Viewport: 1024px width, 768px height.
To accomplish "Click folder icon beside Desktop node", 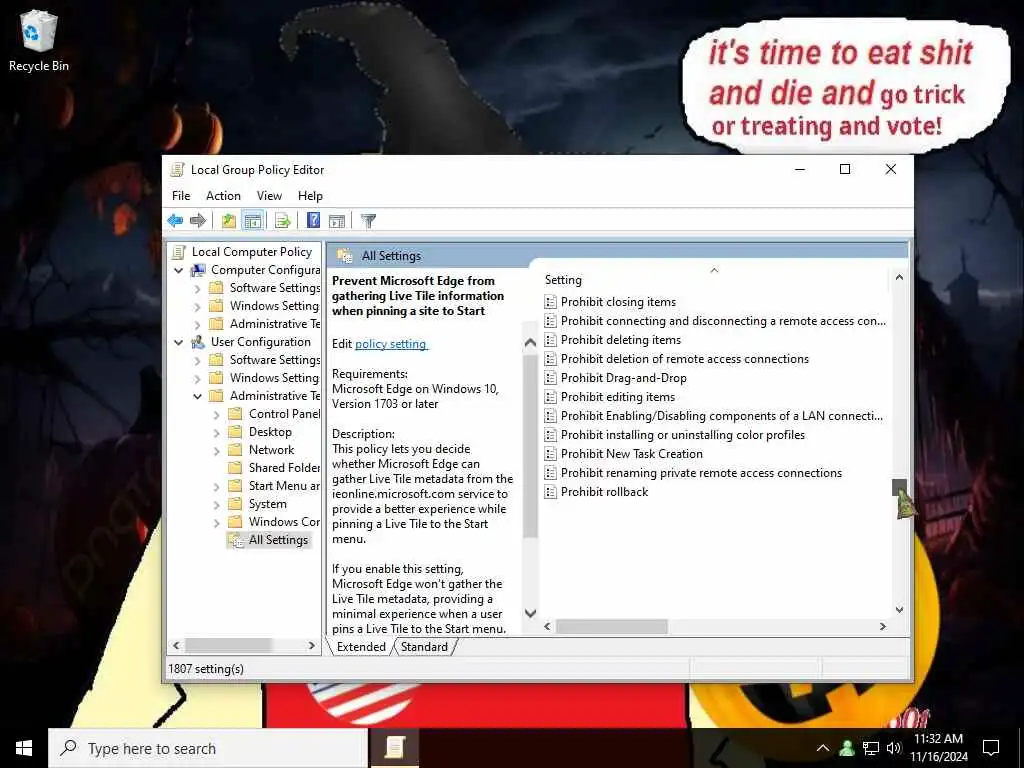I will (235, 432).
